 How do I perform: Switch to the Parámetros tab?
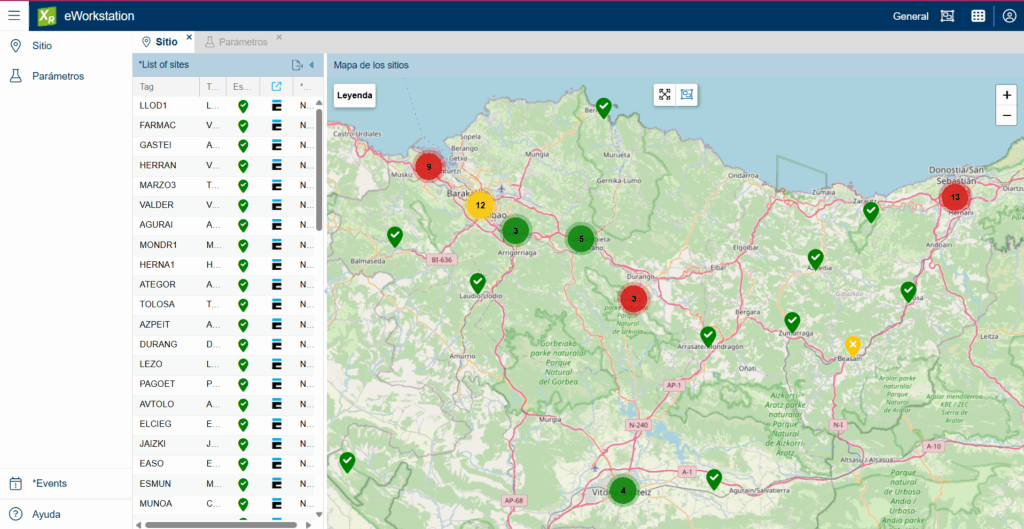(236, 42)
